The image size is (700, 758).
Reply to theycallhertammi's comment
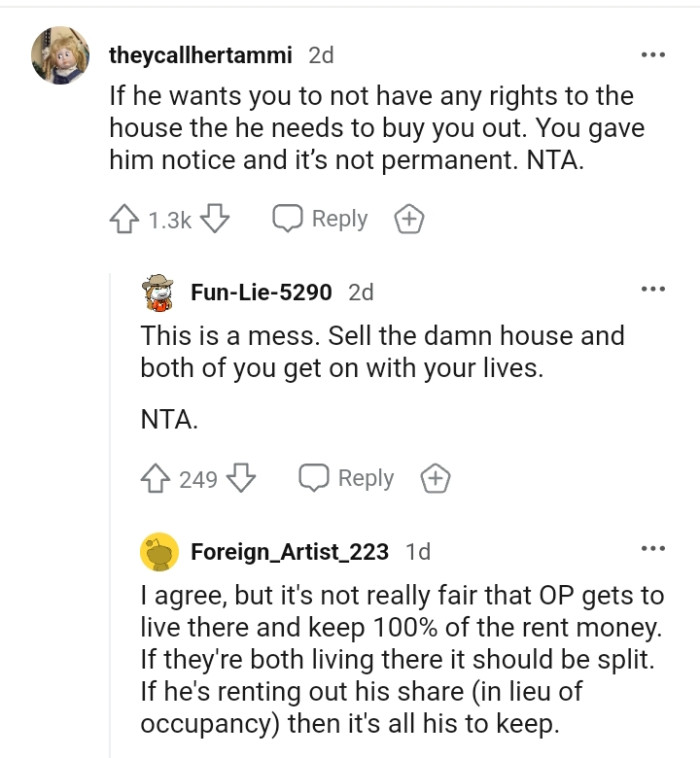[x=320, y=220]
